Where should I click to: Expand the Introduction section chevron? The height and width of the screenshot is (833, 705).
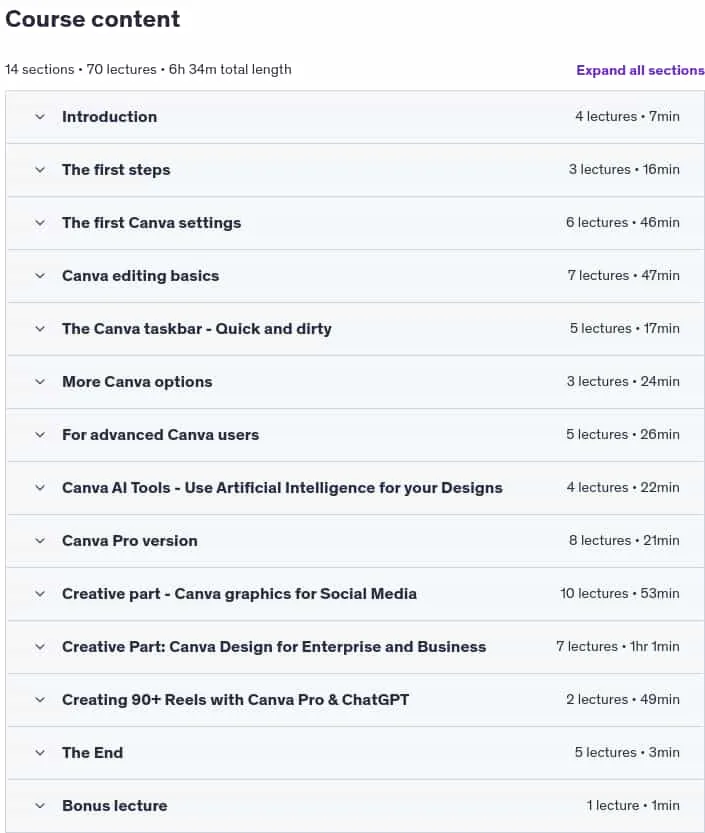coord(40,117)
